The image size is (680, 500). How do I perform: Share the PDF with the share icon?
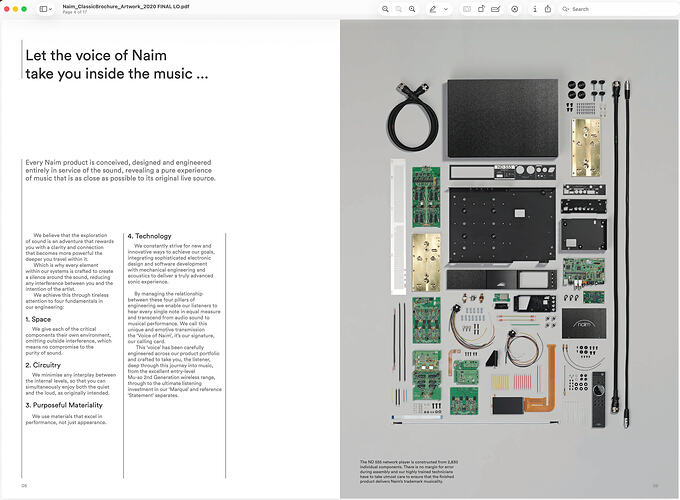(548, 9)
